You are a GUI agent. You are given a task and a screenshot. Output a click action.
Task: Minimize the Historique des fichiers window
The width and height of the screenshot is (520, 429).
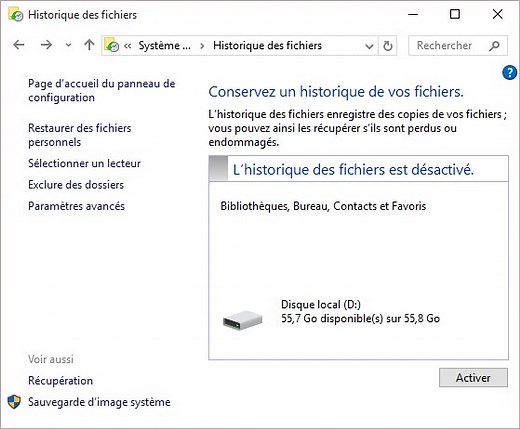(413, 14)
